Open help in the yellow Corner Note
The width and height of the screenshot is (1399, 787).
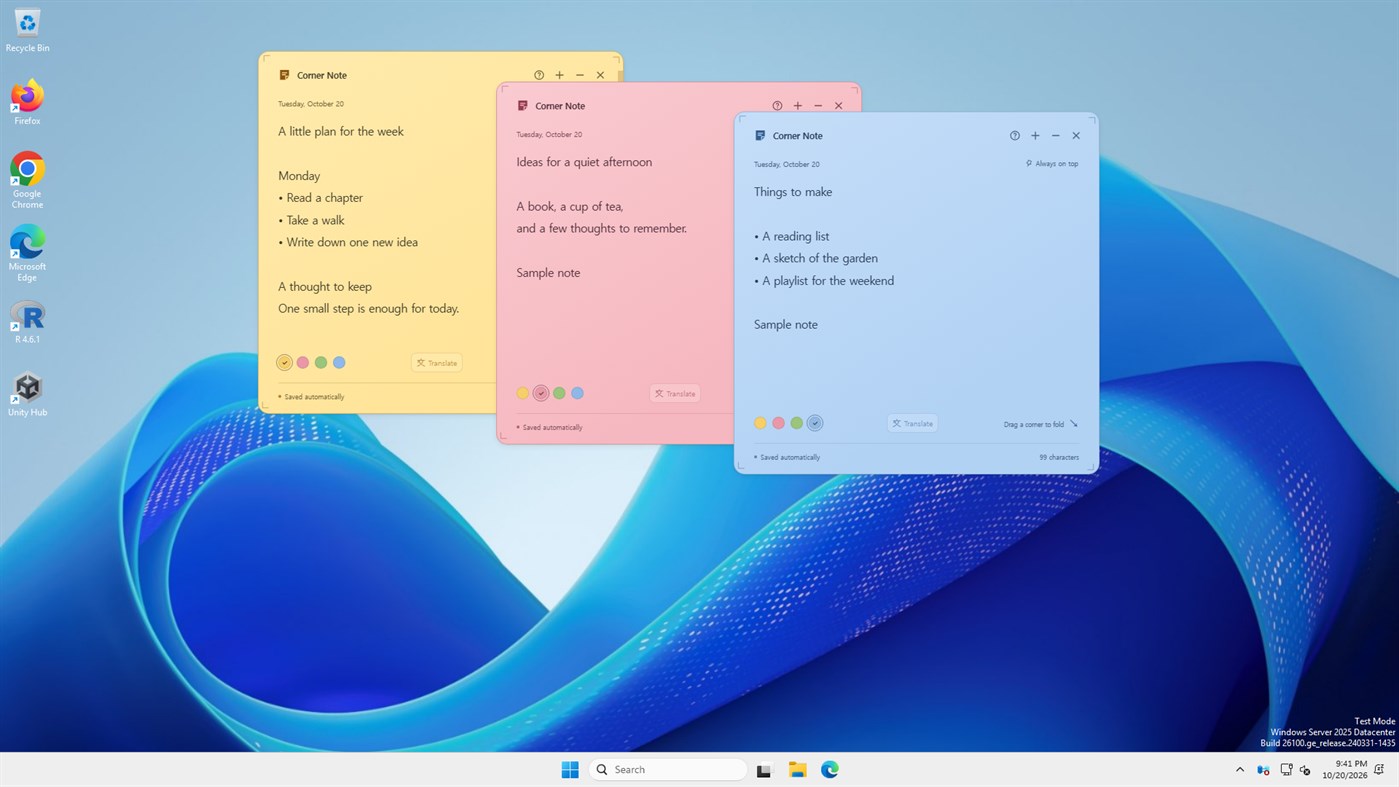(539, 75)
